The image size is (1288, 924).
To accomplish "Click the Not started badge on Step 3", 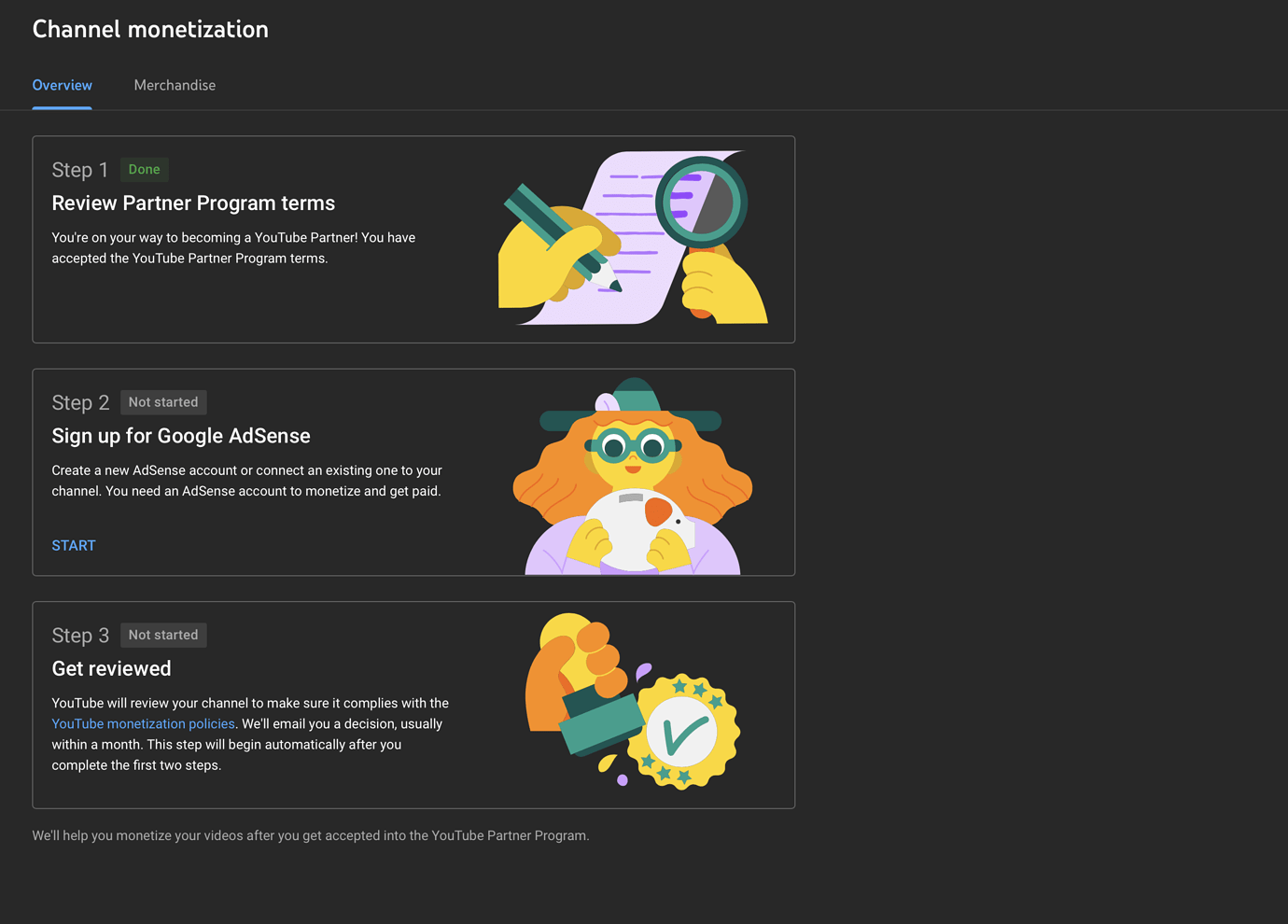I will tap(163, 635).
